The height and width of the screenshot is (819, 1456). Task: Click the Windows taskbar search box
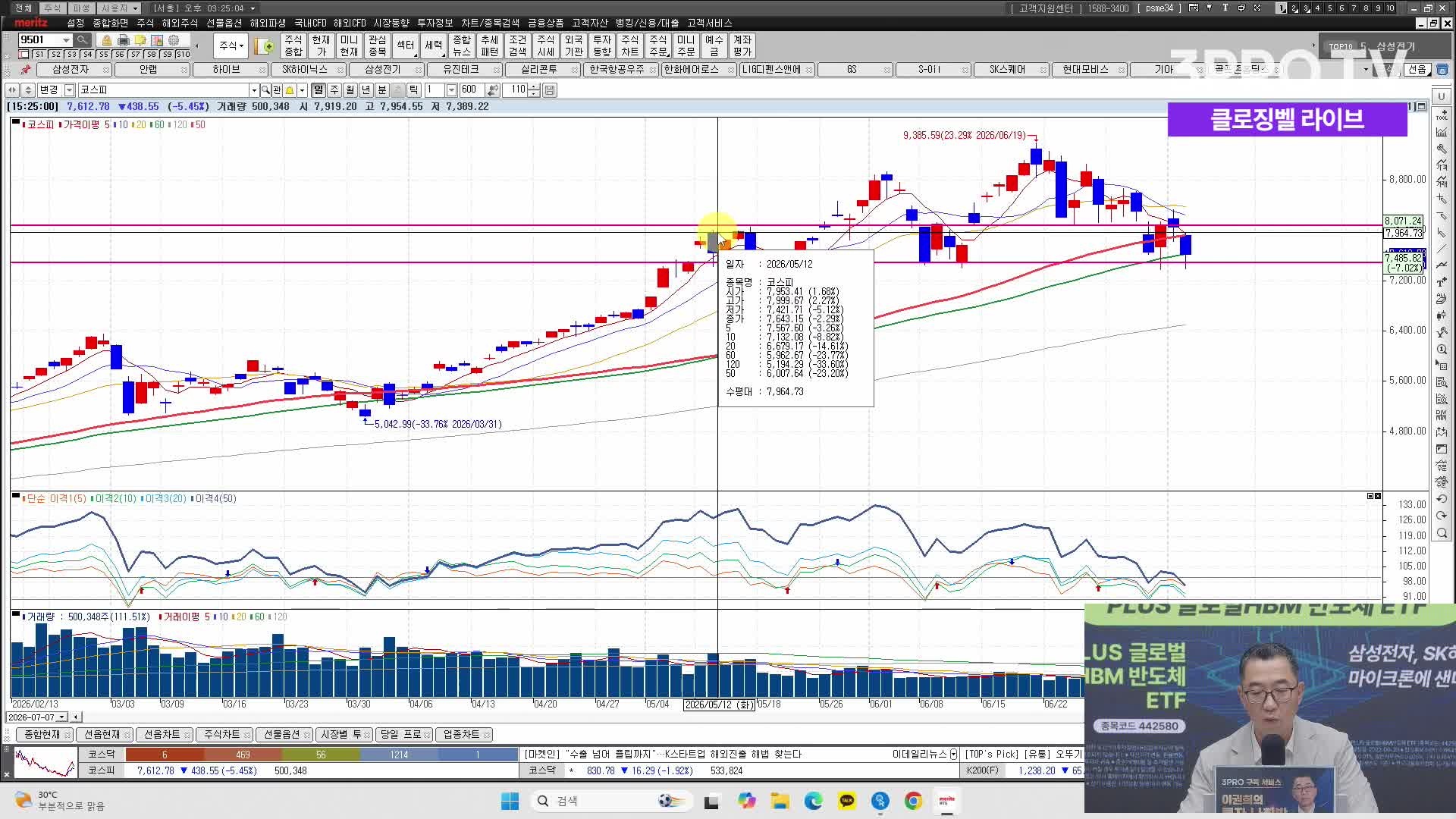[613, 801]
